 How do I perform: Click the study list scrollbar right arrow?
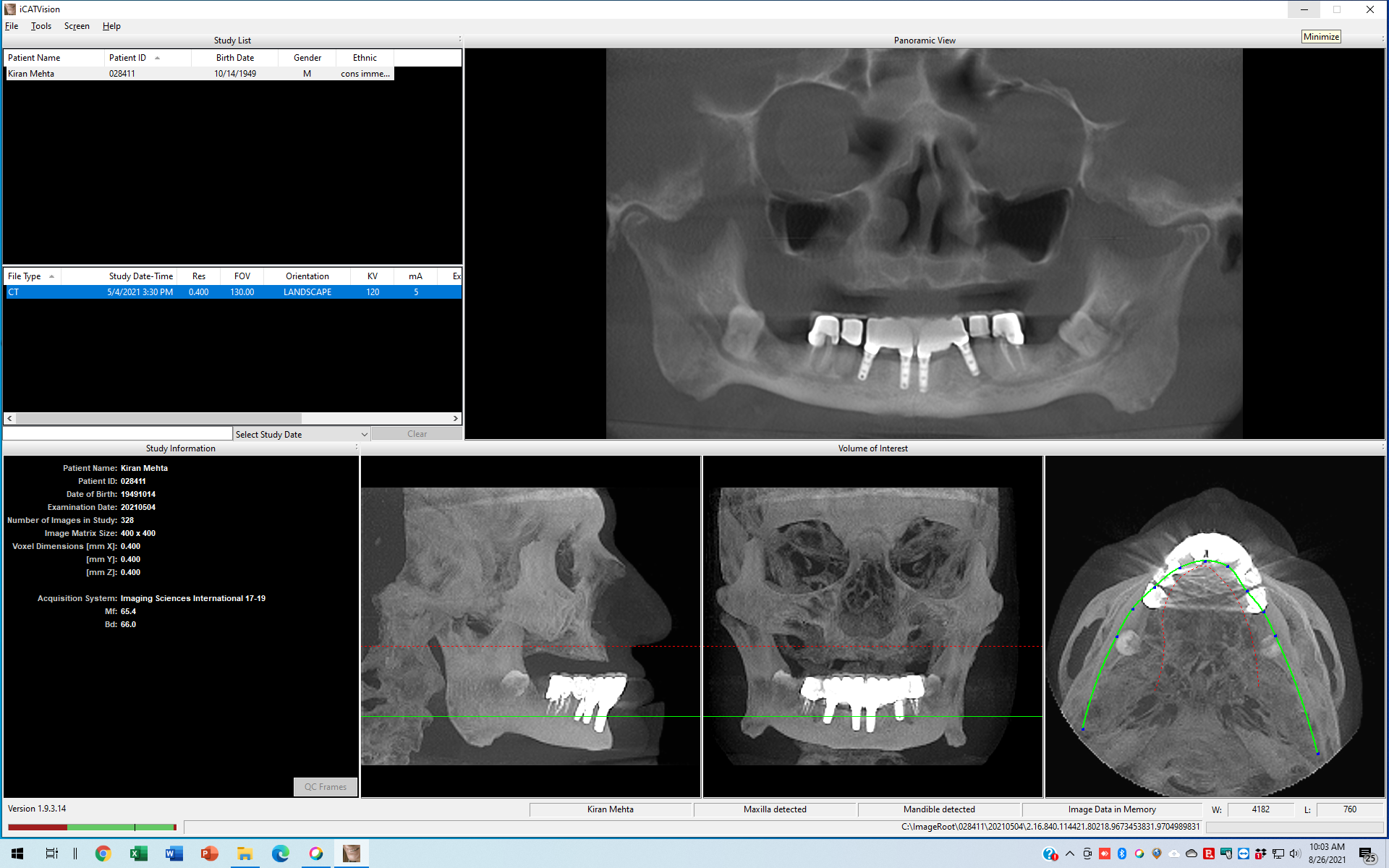[x=456, y=418]
